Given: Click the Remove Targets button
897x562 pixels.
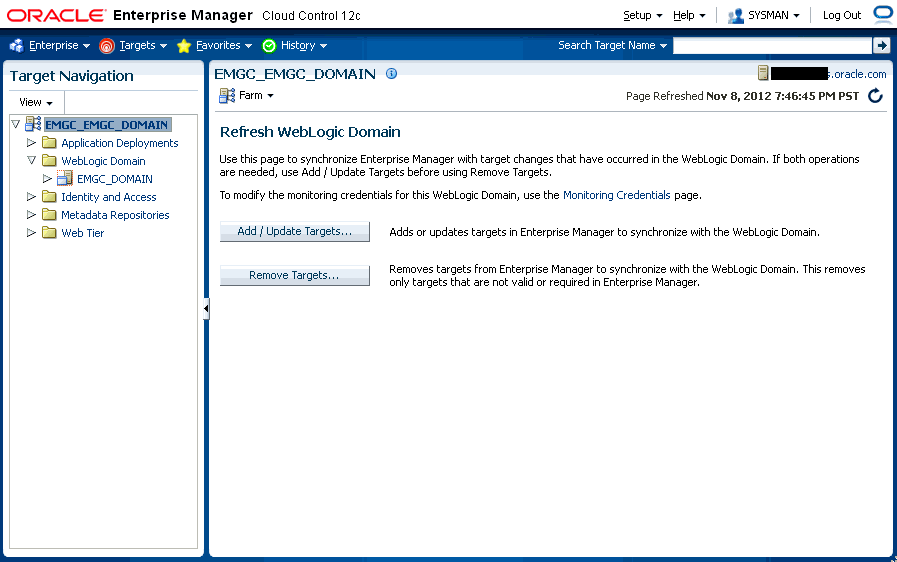Looking at the screenshot, I should [295, 275].
